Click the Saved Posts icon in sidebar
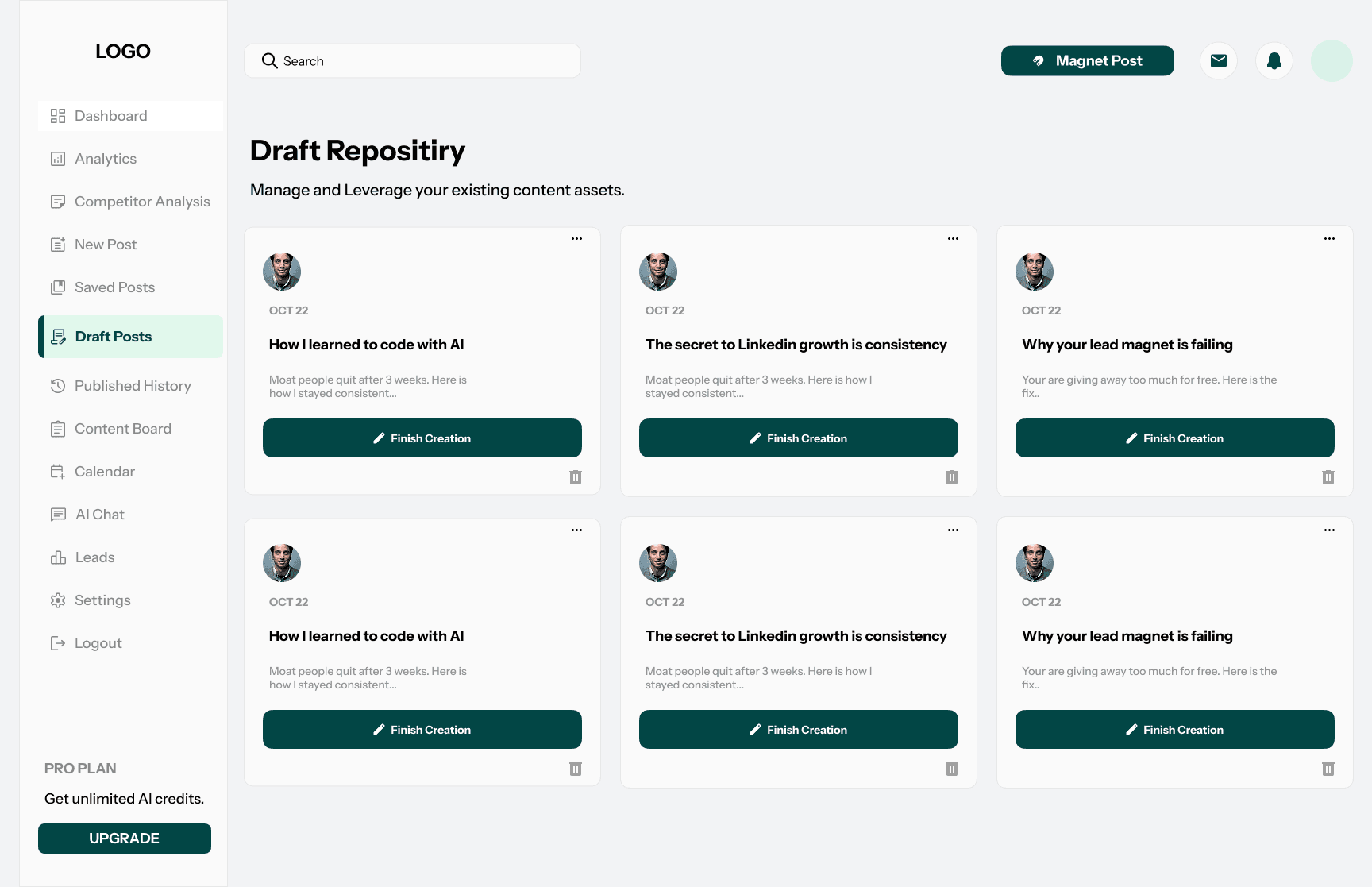 pos(58,287)
